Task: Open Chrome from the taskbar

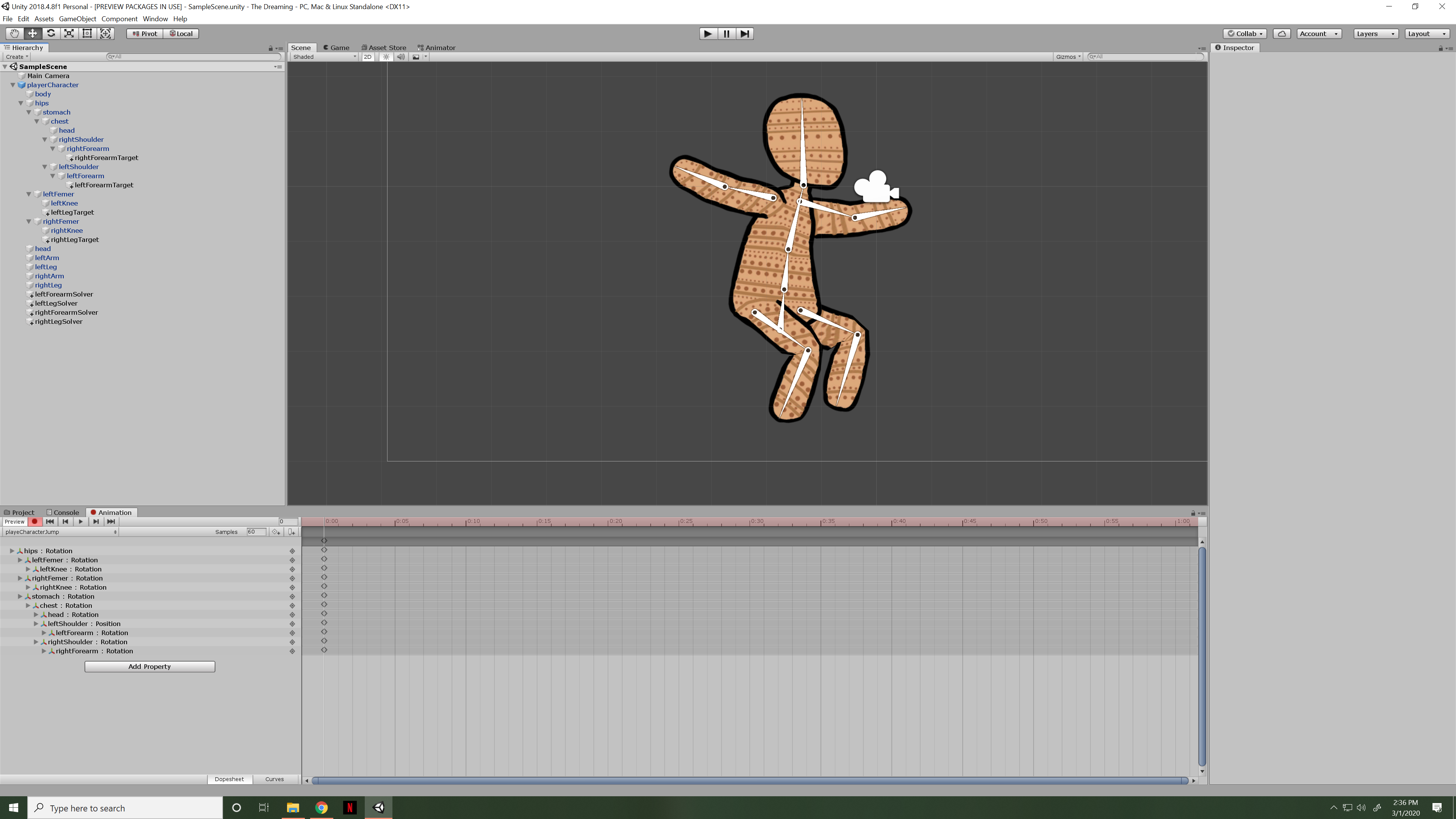Action: click(321, 808)
